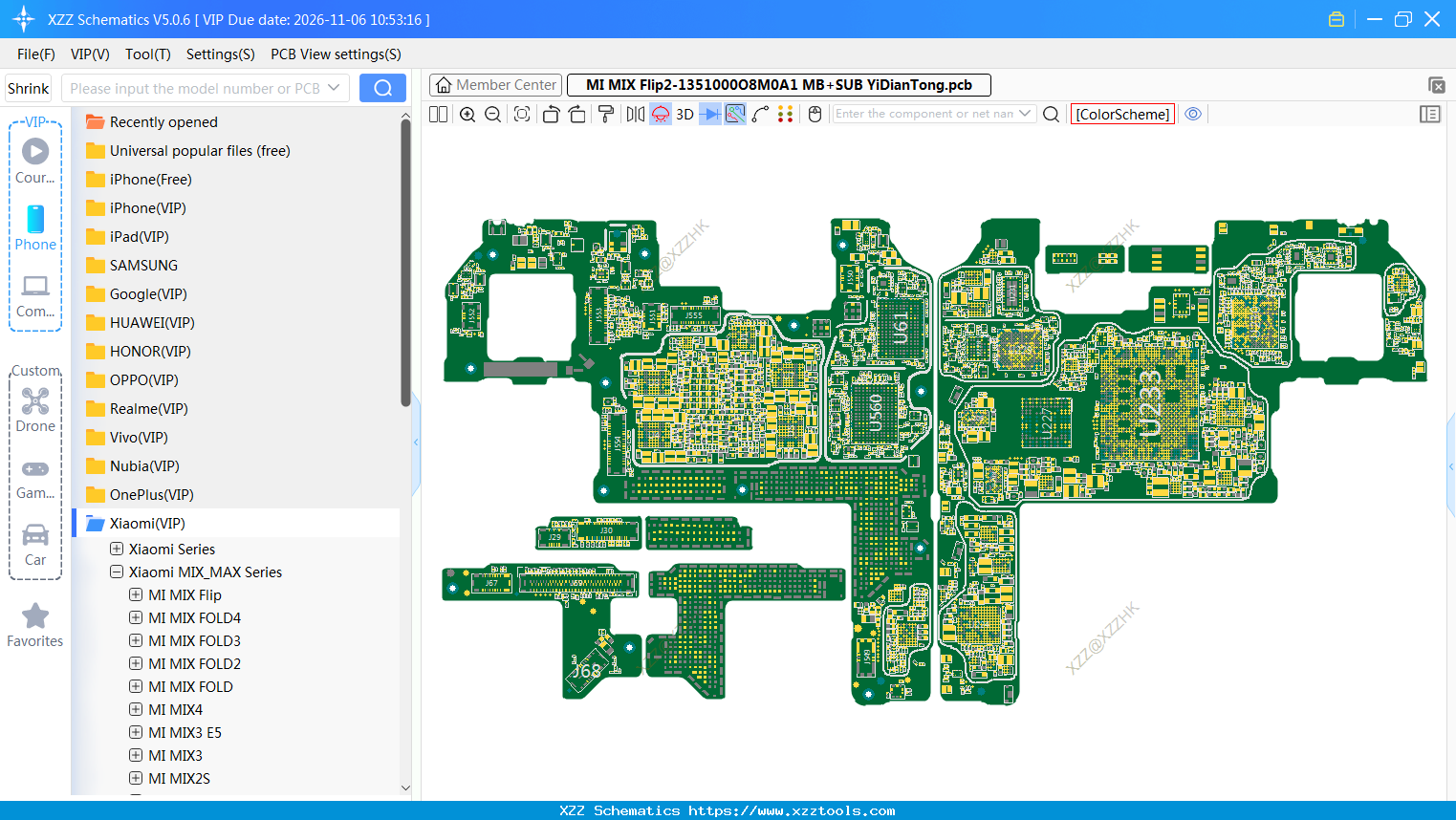1456x820 pixels.
Task: Expand the Xiaomi Series node
Action: coord(117,549)
